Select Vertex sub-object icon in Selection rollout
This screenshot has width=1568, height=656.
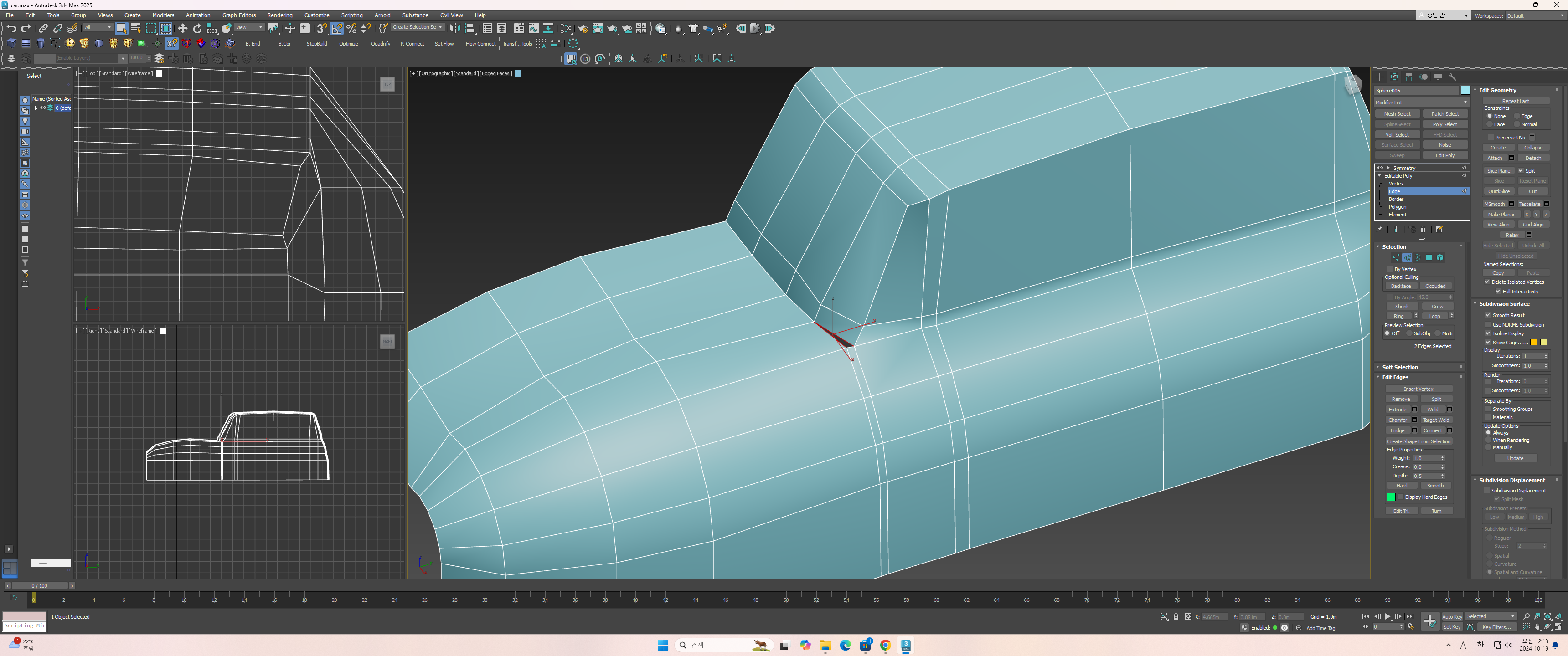(x=1396, y=257)
